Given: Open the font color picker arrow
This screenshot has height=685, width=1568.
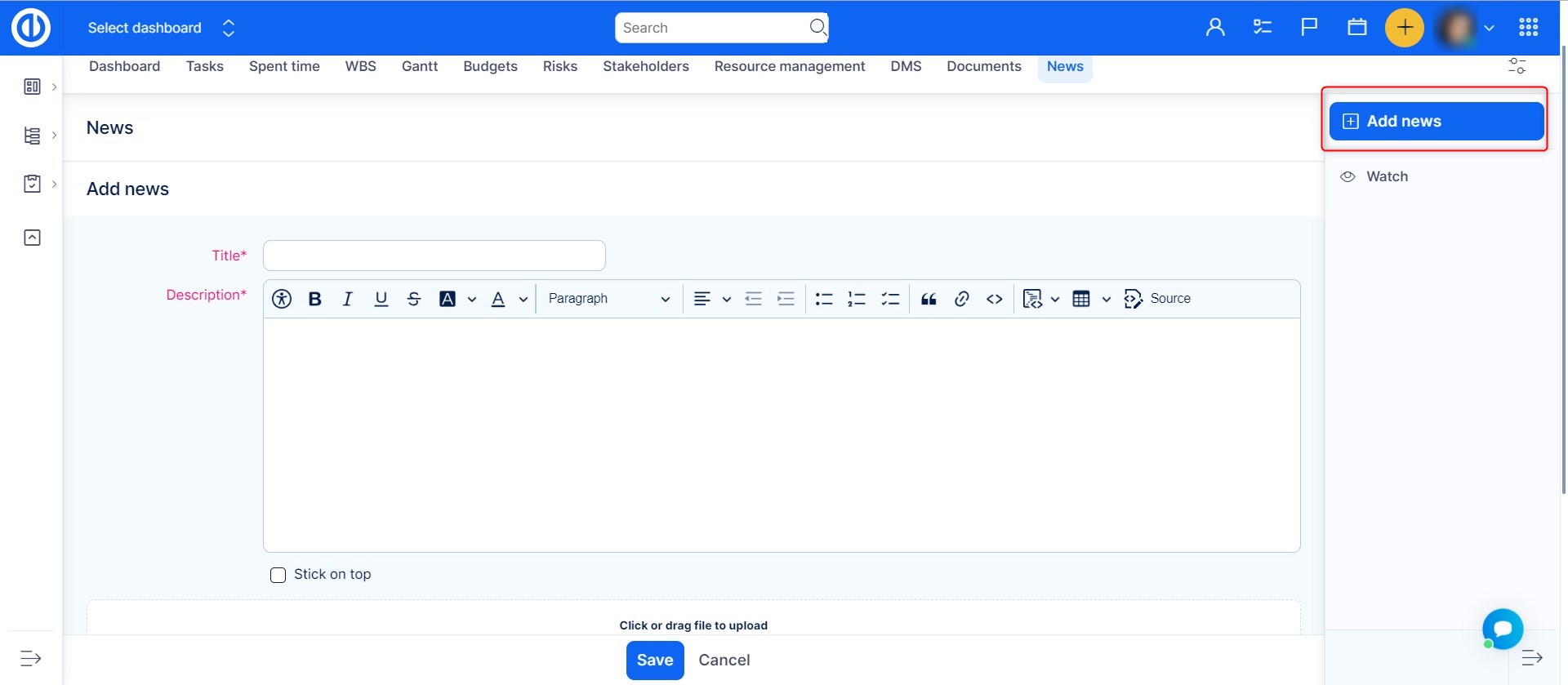Looking at the screenshot, I should point(523,299).
